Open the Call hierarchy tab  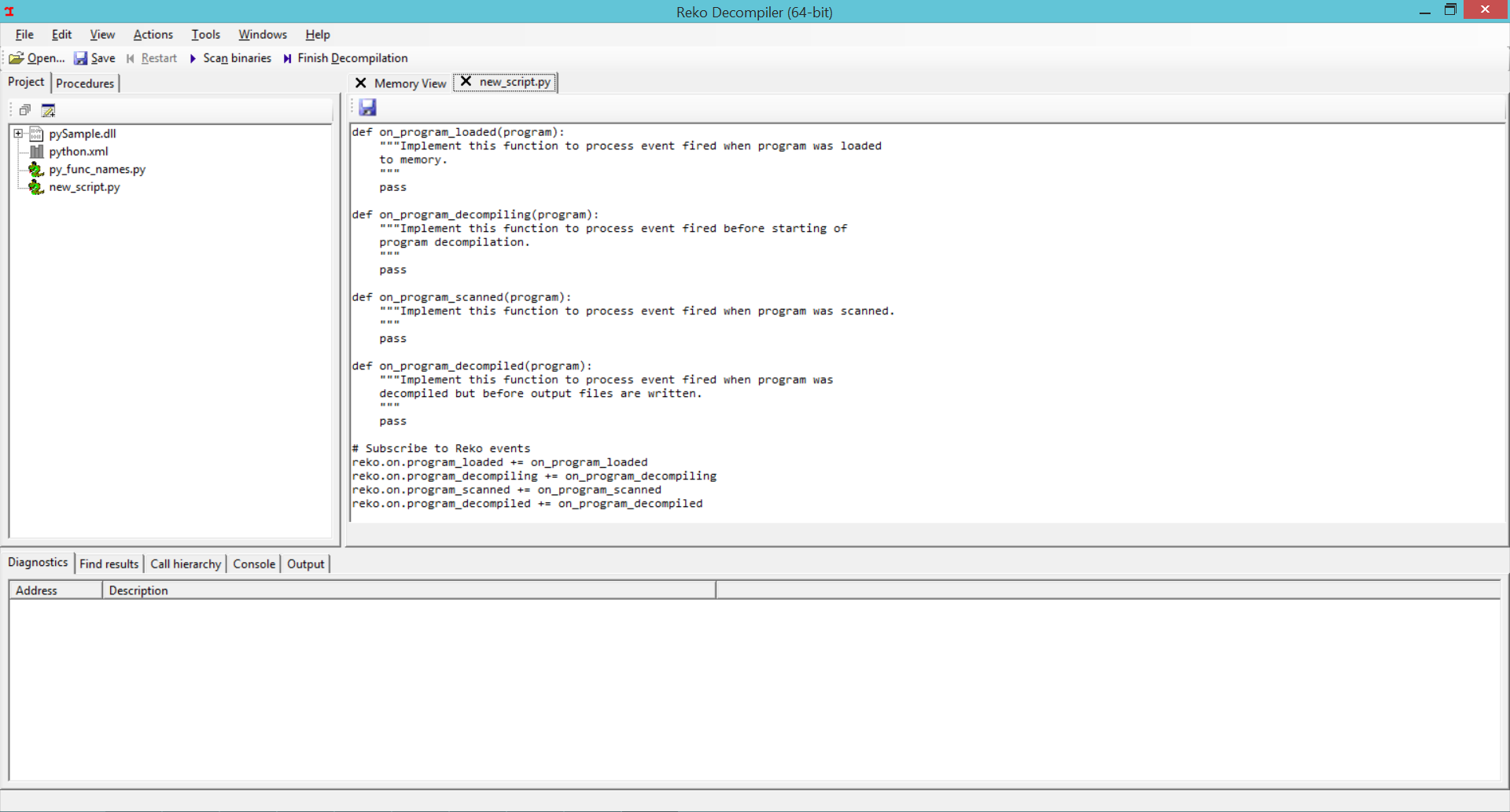coord(186,564)
